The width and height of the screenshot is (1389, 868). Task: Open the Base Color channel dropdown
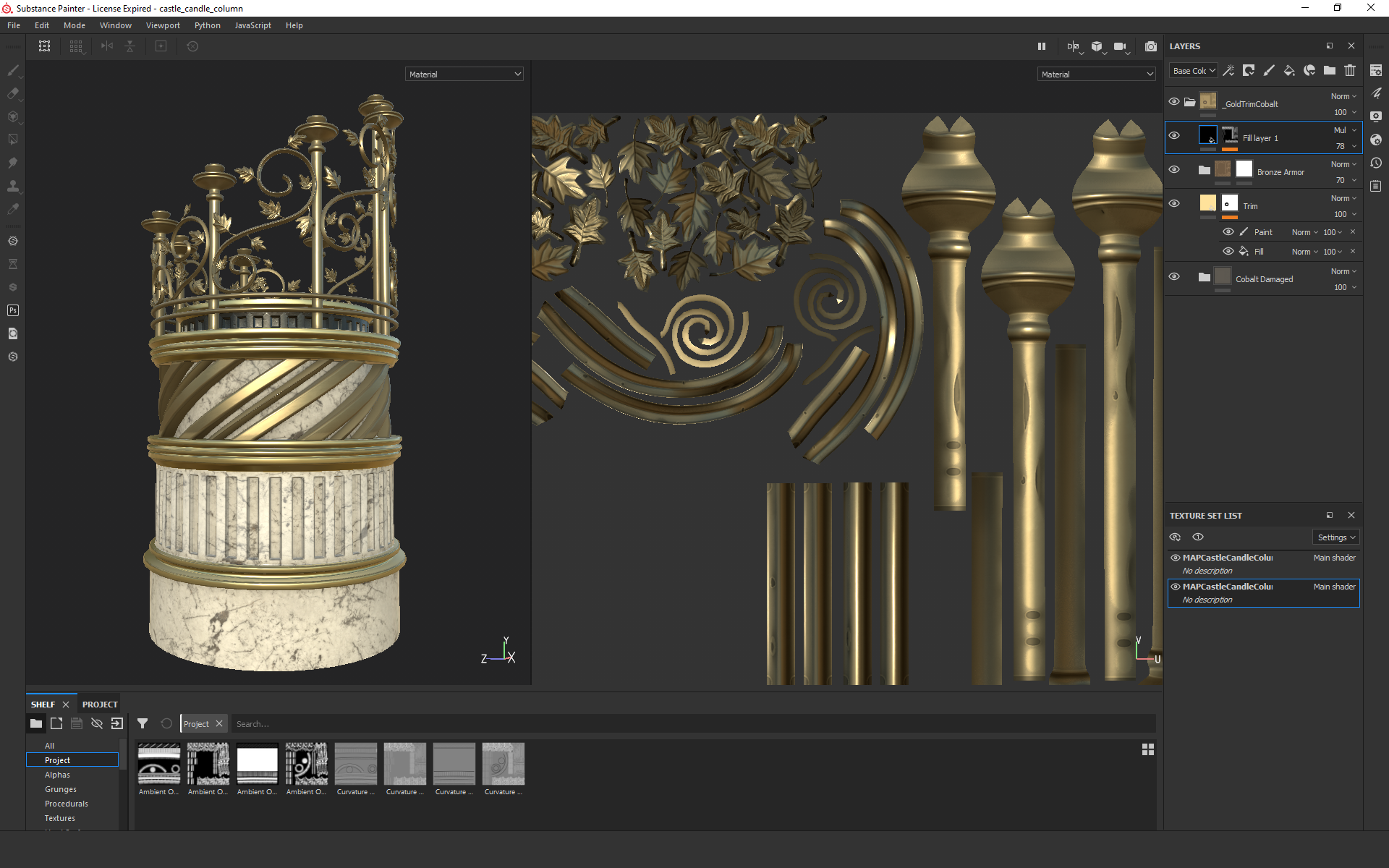[1194, 71]
